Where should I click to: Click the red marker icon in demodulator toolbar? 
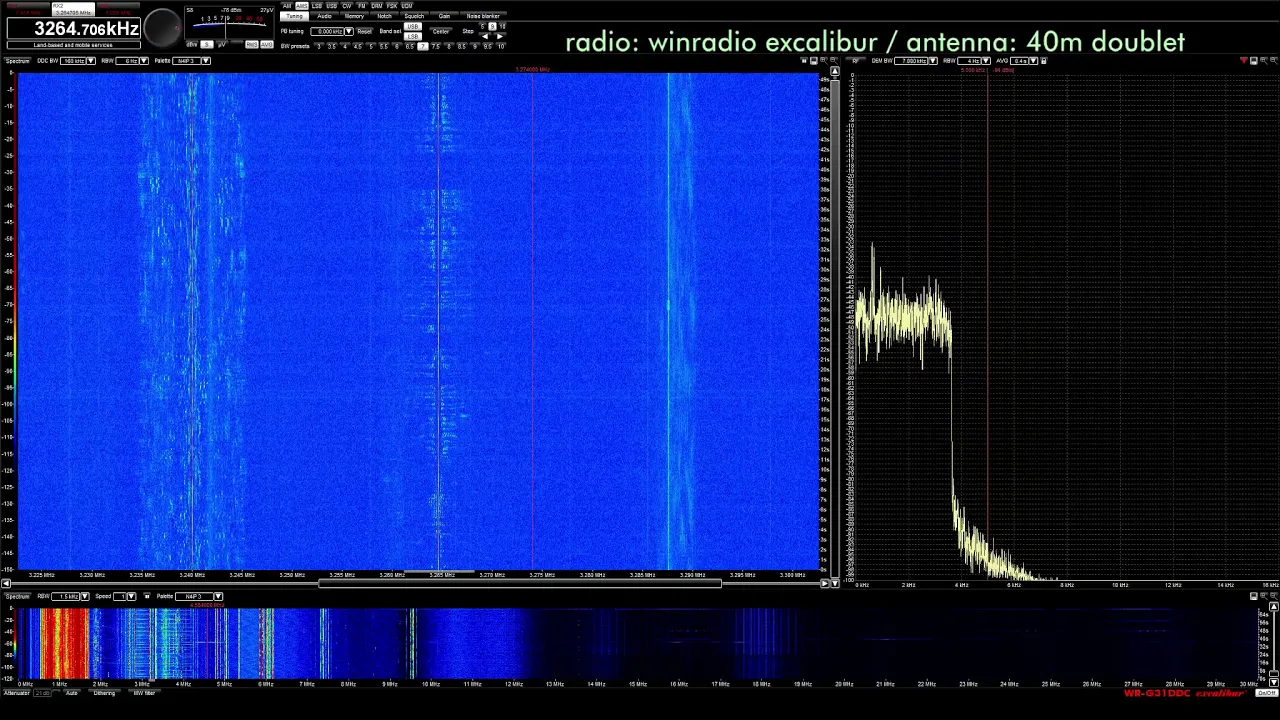1244,61
